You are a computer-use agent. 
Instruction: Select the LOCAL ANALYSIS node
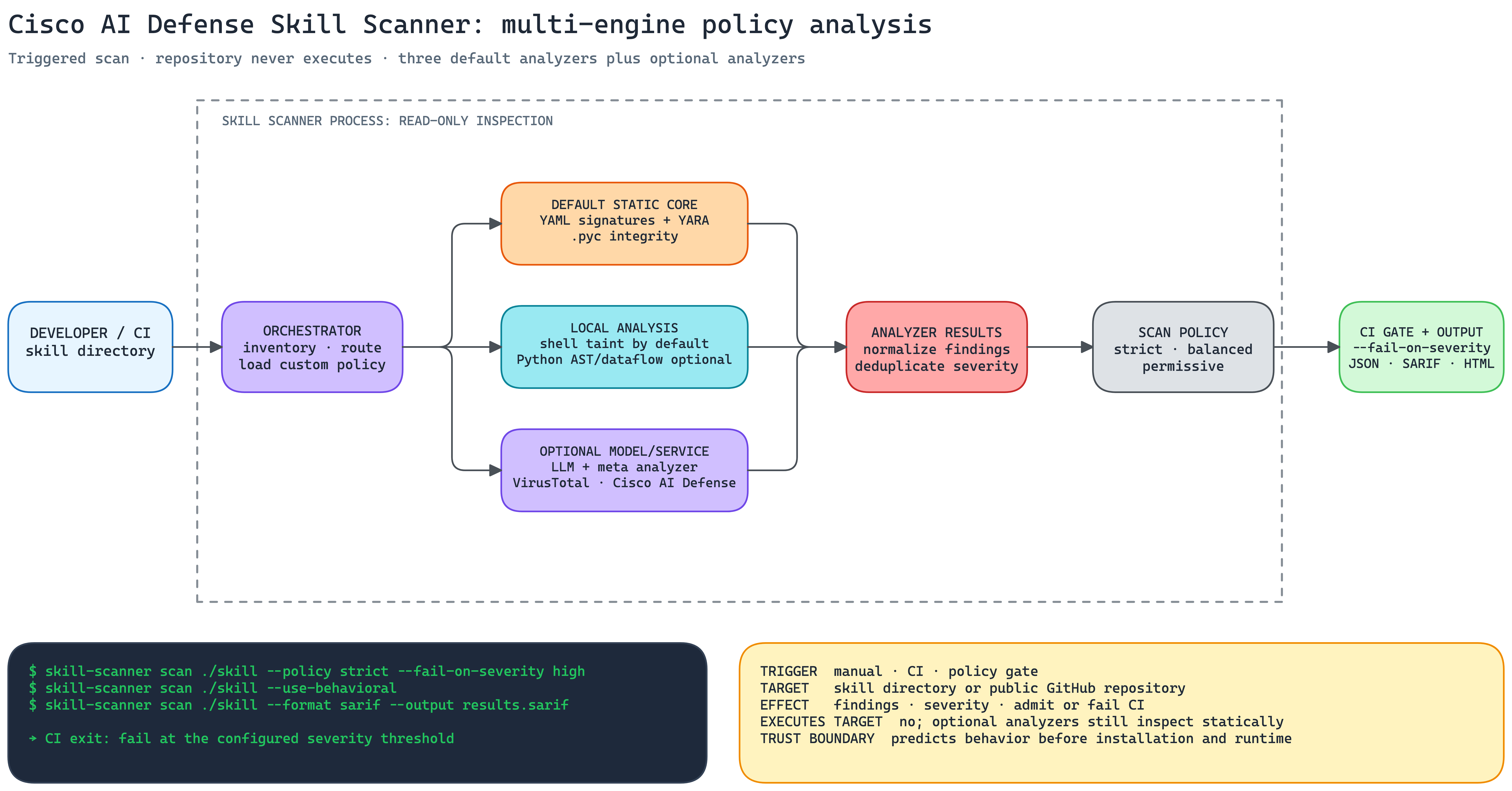tap(624, 347)
